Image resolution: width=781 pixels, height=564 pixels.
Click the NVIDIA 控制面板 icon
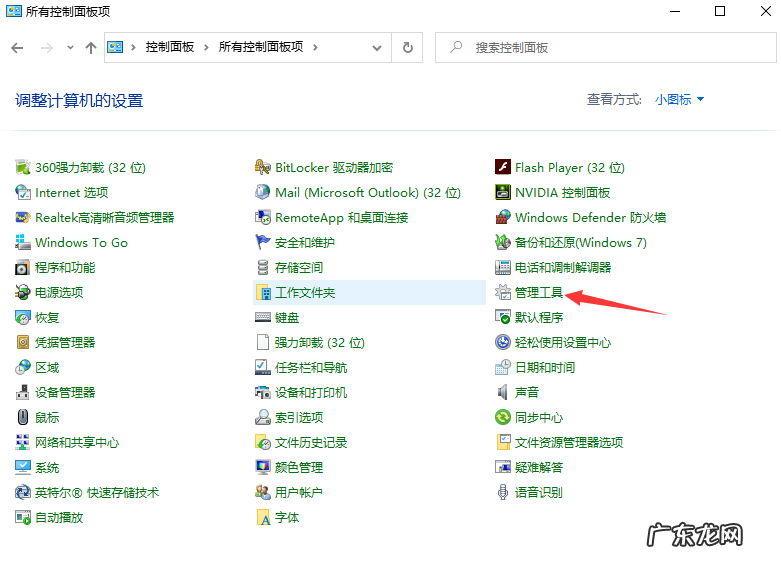pos(503,192)
